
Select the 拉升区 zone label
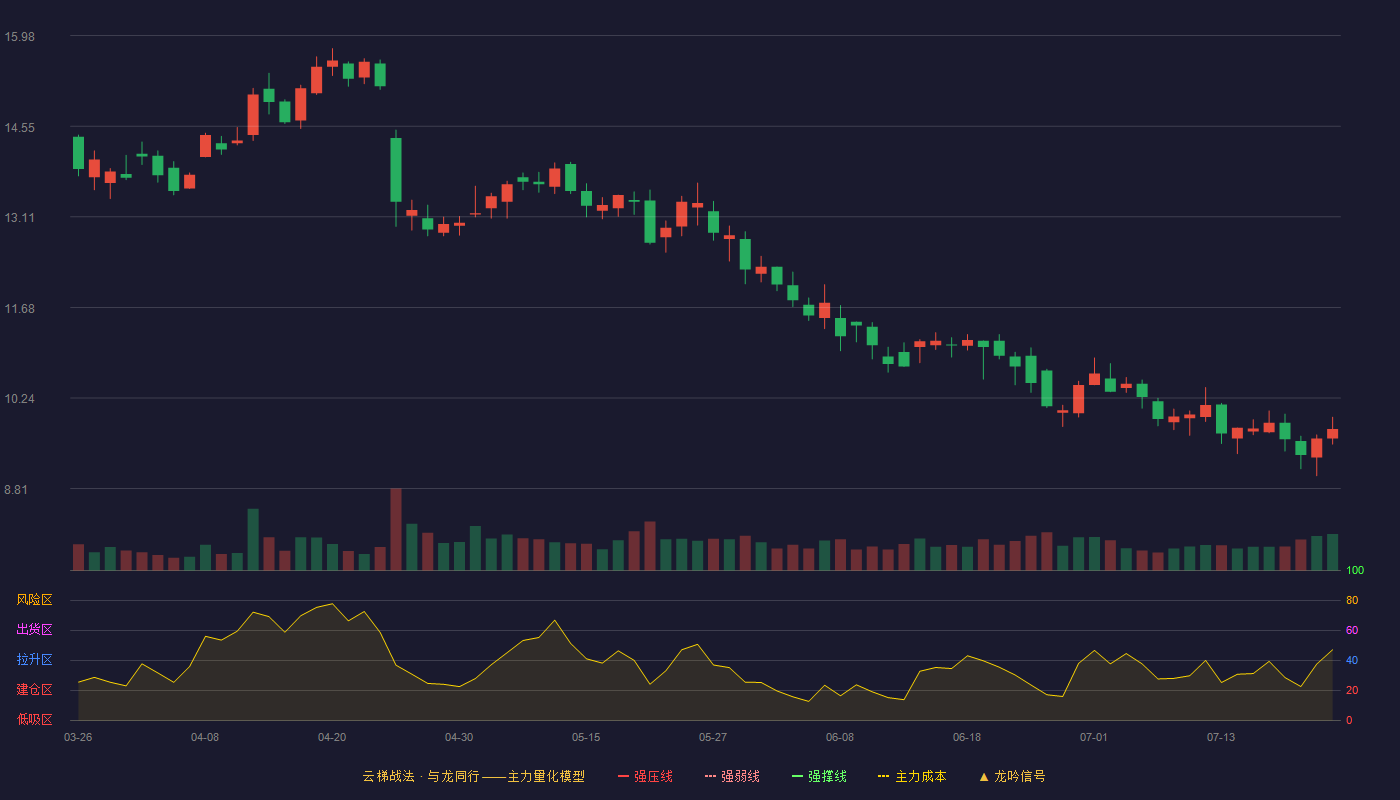34,660
